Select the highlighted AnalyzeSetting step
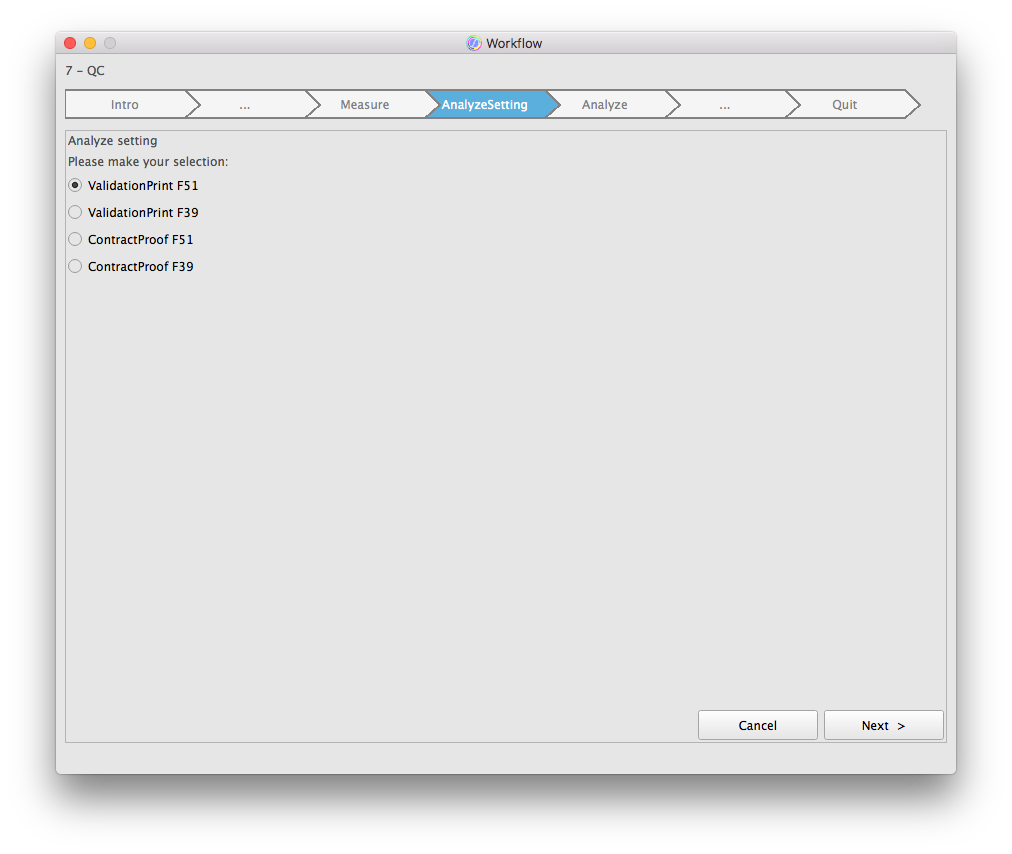Image resolution: width=1012 pixels, height=854 pixels. (x=485, y=105)
